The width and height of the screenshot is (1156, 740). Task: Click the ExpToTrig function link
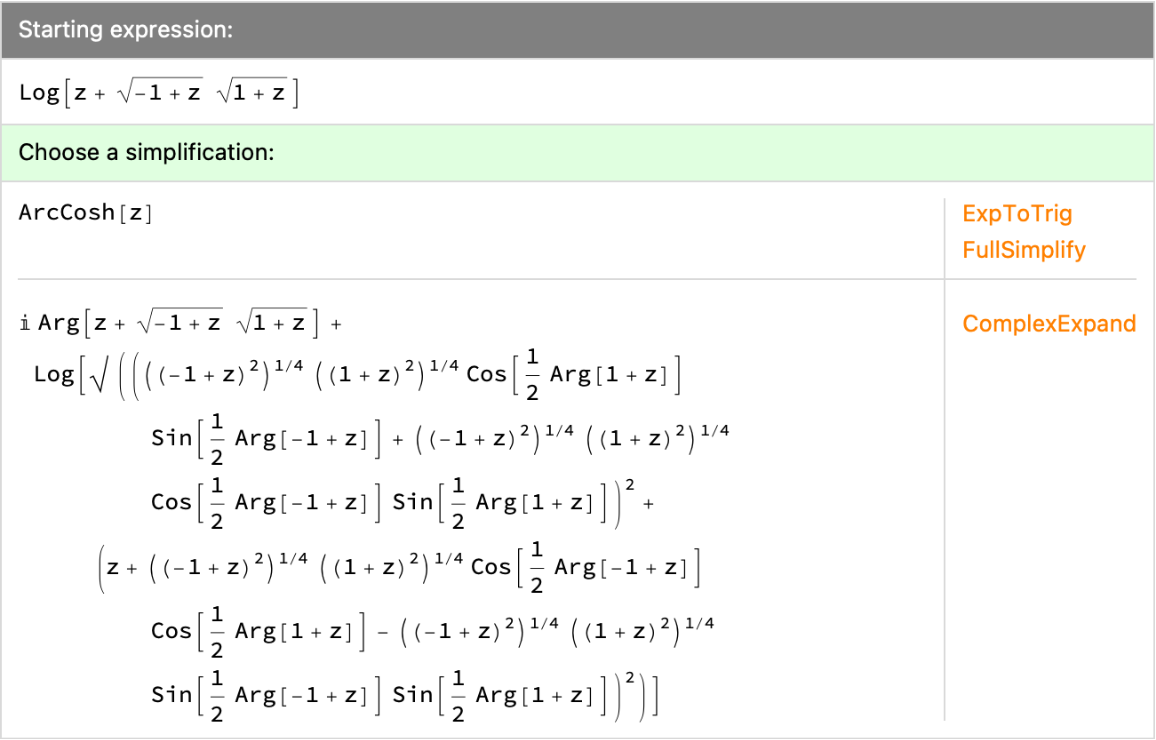pyautogui.click(x=1017, y=213)
